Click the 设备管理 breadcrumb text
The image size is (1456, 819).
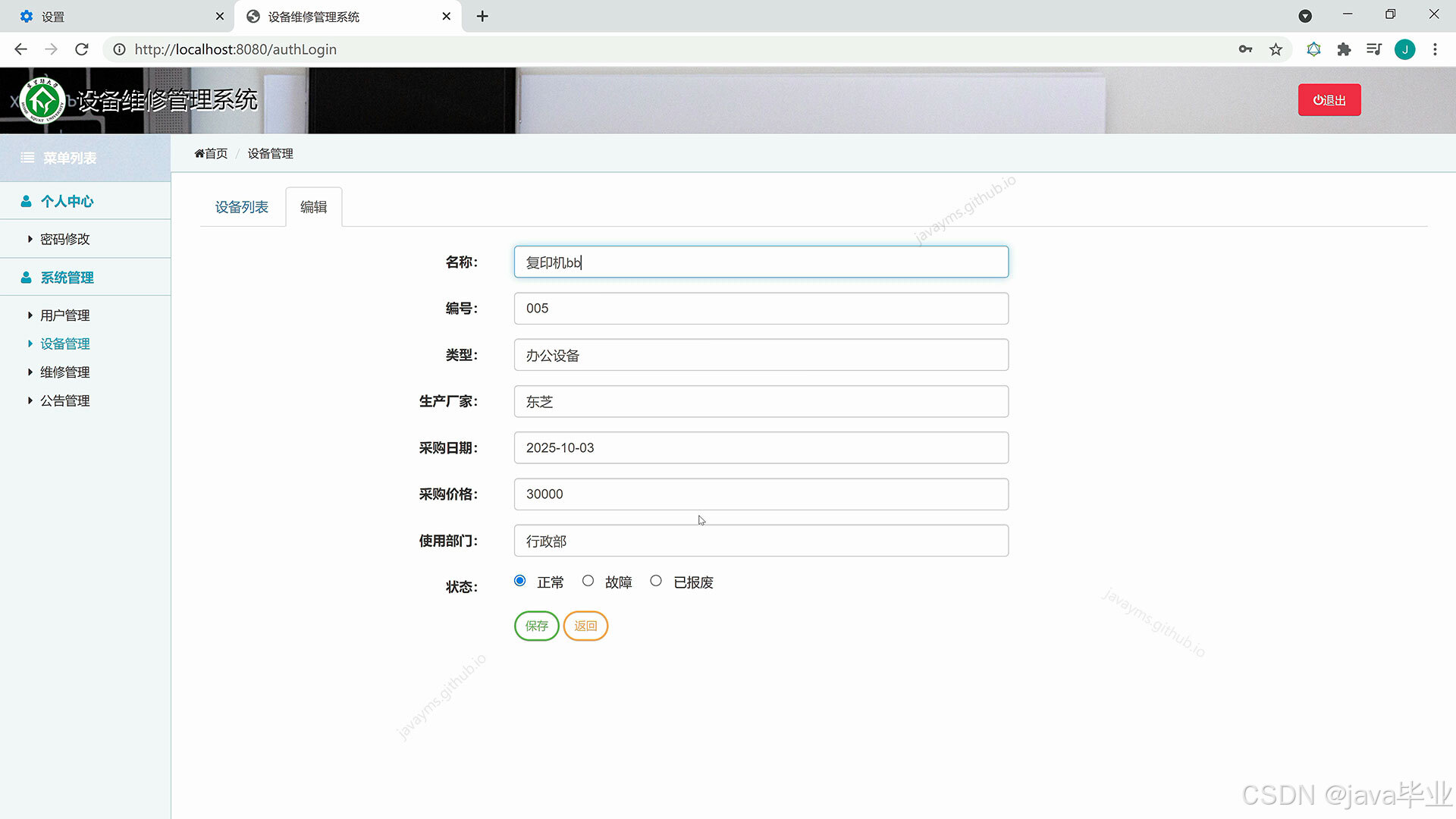pos(270,153)
